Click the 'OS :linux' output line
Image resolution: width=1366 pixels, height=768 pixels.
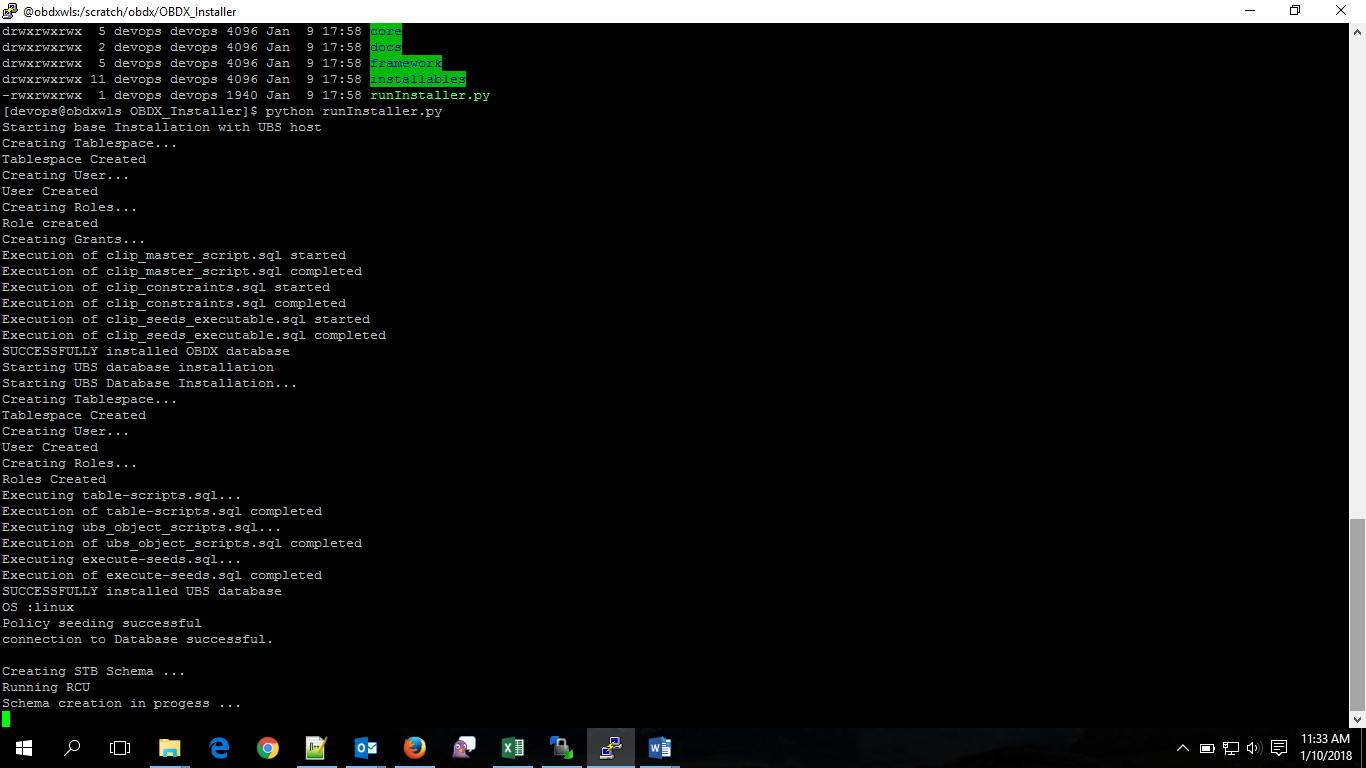[38, 607]
